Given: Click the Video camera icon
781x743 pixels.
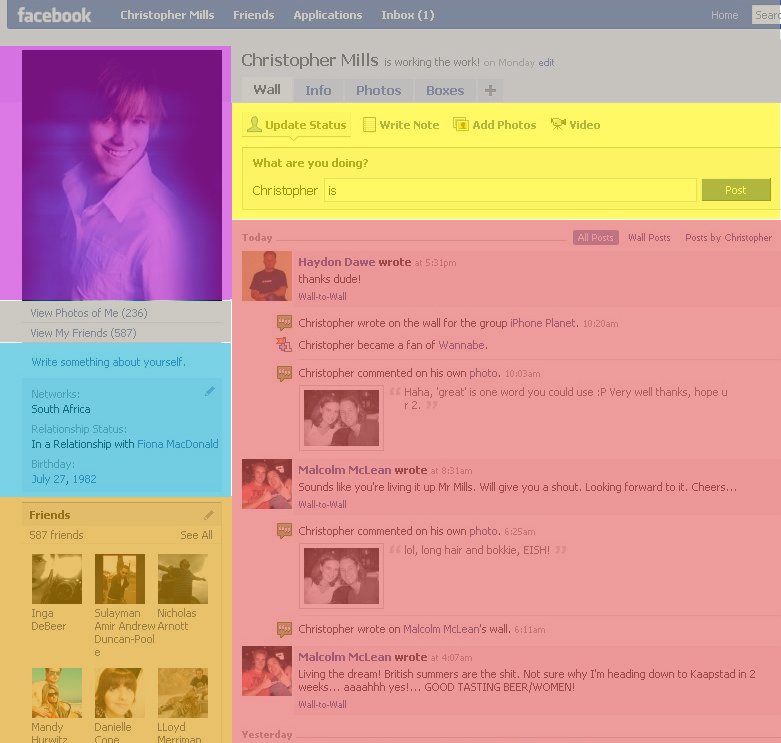Looking at the screenshot, I should (x=558, y=124).
